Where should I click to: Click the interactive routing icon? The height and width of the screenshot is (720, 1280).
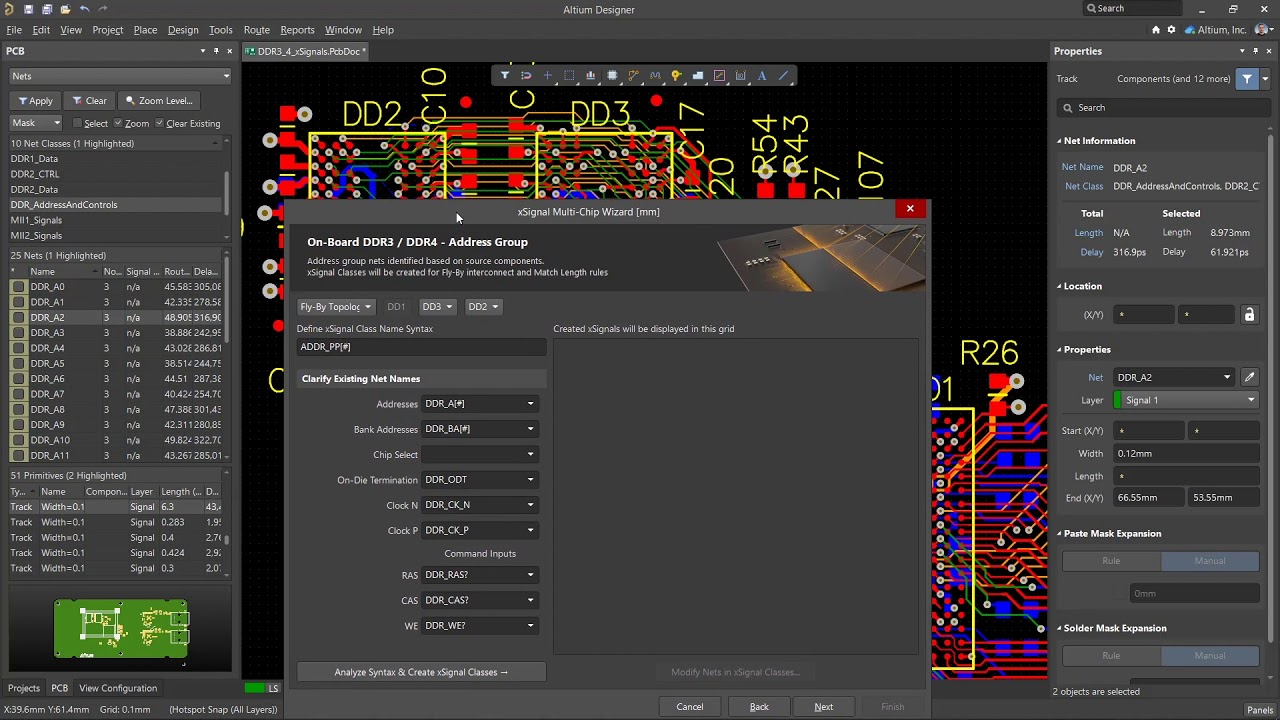[x=633, y=75]
